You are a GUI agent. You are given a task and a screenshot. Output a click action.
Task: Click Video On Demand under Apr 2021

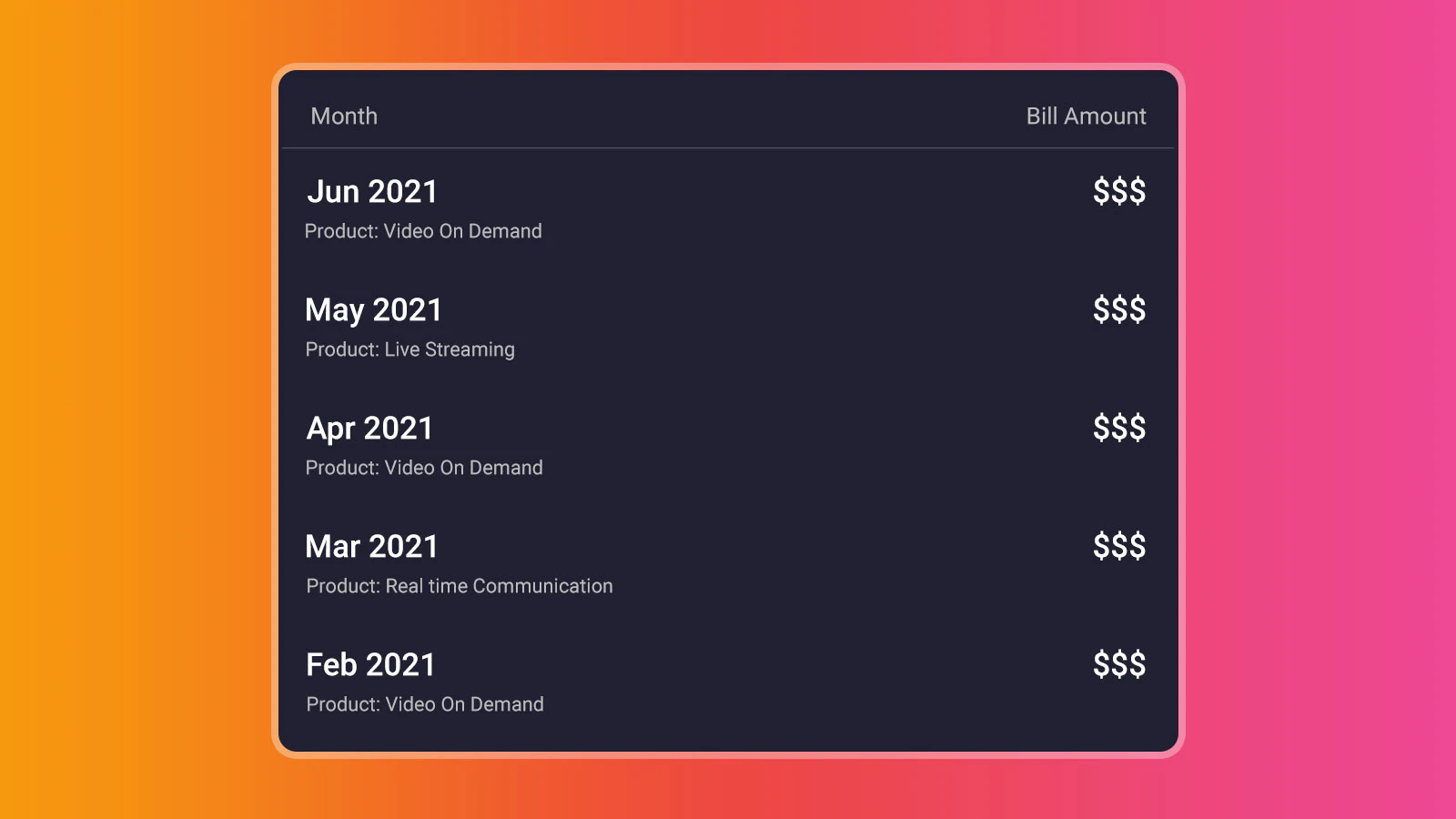[424, 468]
